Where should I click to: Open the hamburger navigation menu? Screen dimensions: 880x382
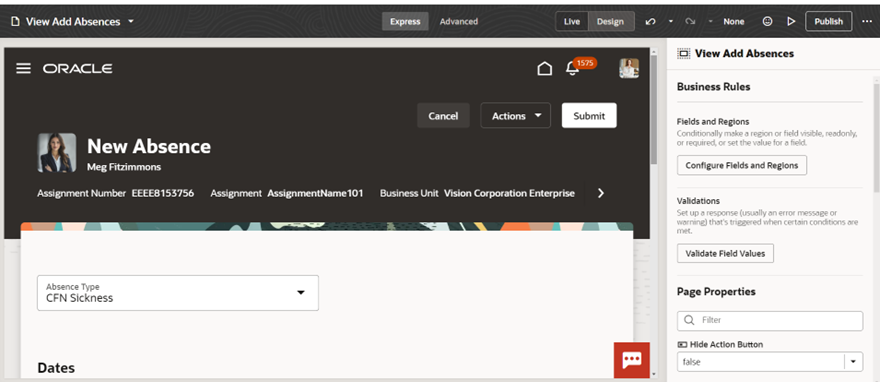(x=23, y=68)
